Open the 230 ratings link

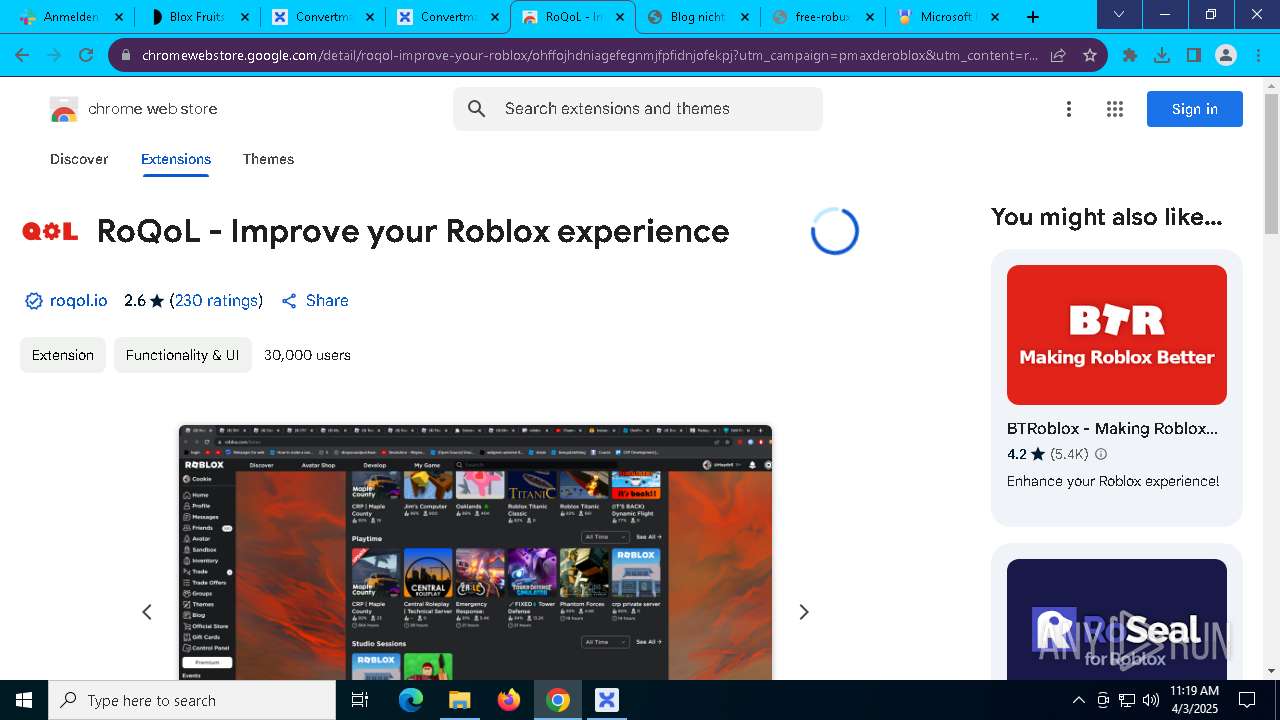pyautogui.click(x=216, y=301)
